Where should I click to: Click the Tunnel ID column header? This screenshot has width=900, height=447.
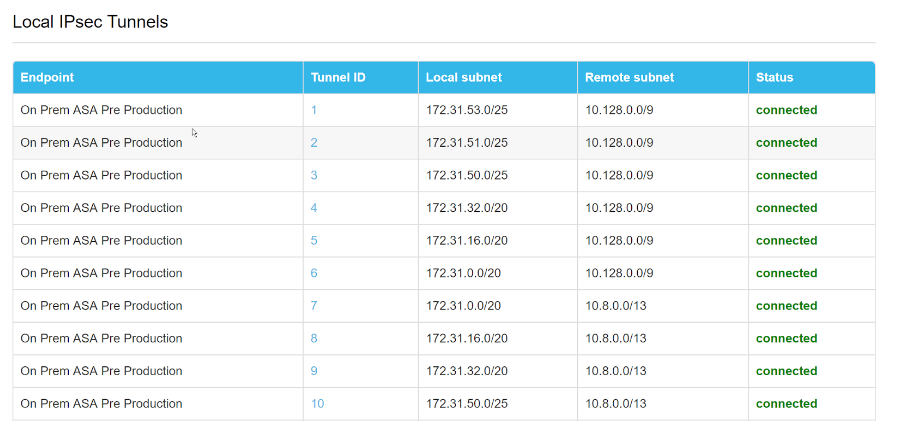click(338, 78)
